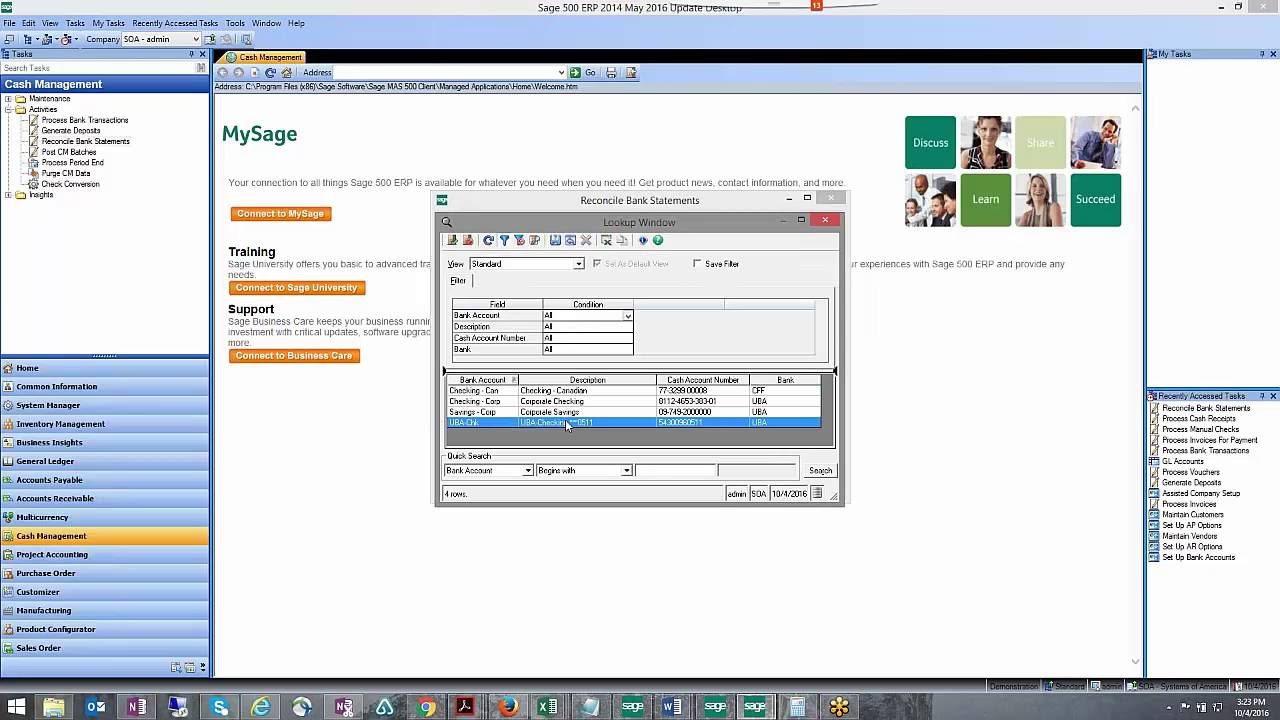The width and height of the screenshot is (1280, 720).
Task: Expand the Maintenance tree folder
Action: [x=8, y=99]
